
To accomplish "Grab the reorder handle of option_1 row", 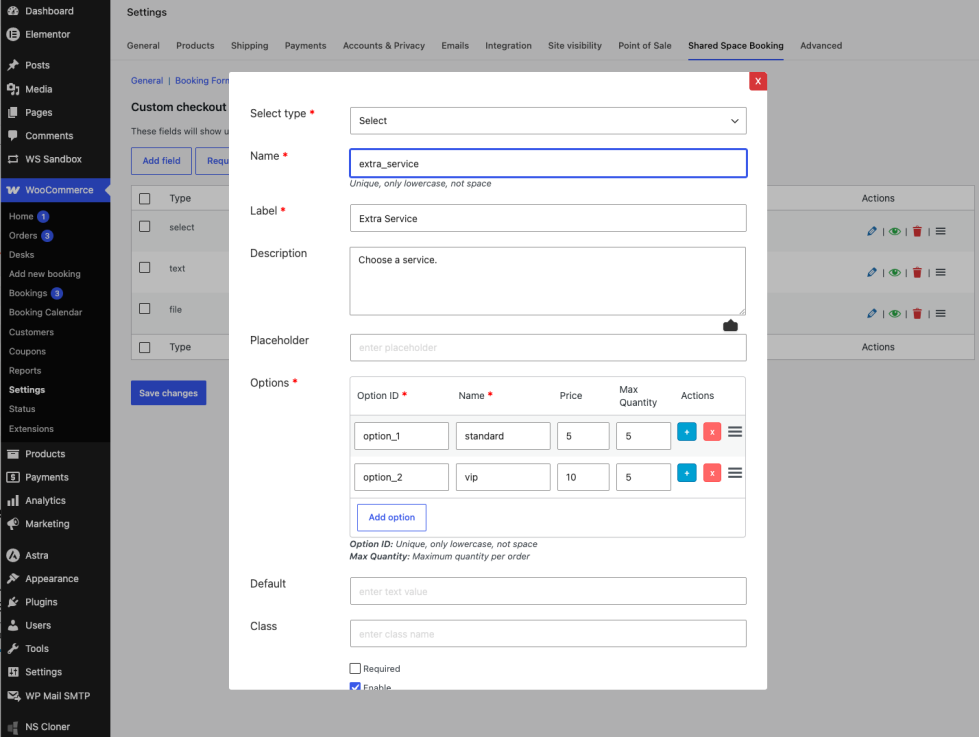I will pyautogui.click(x=735, y=432).
